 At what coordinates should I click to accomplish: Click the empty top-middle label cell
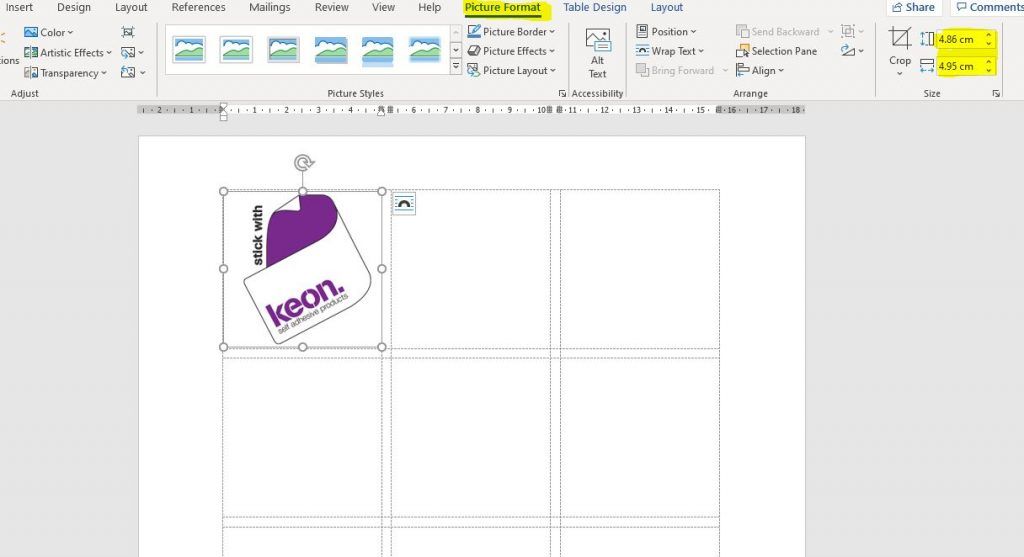coord(471,269)
